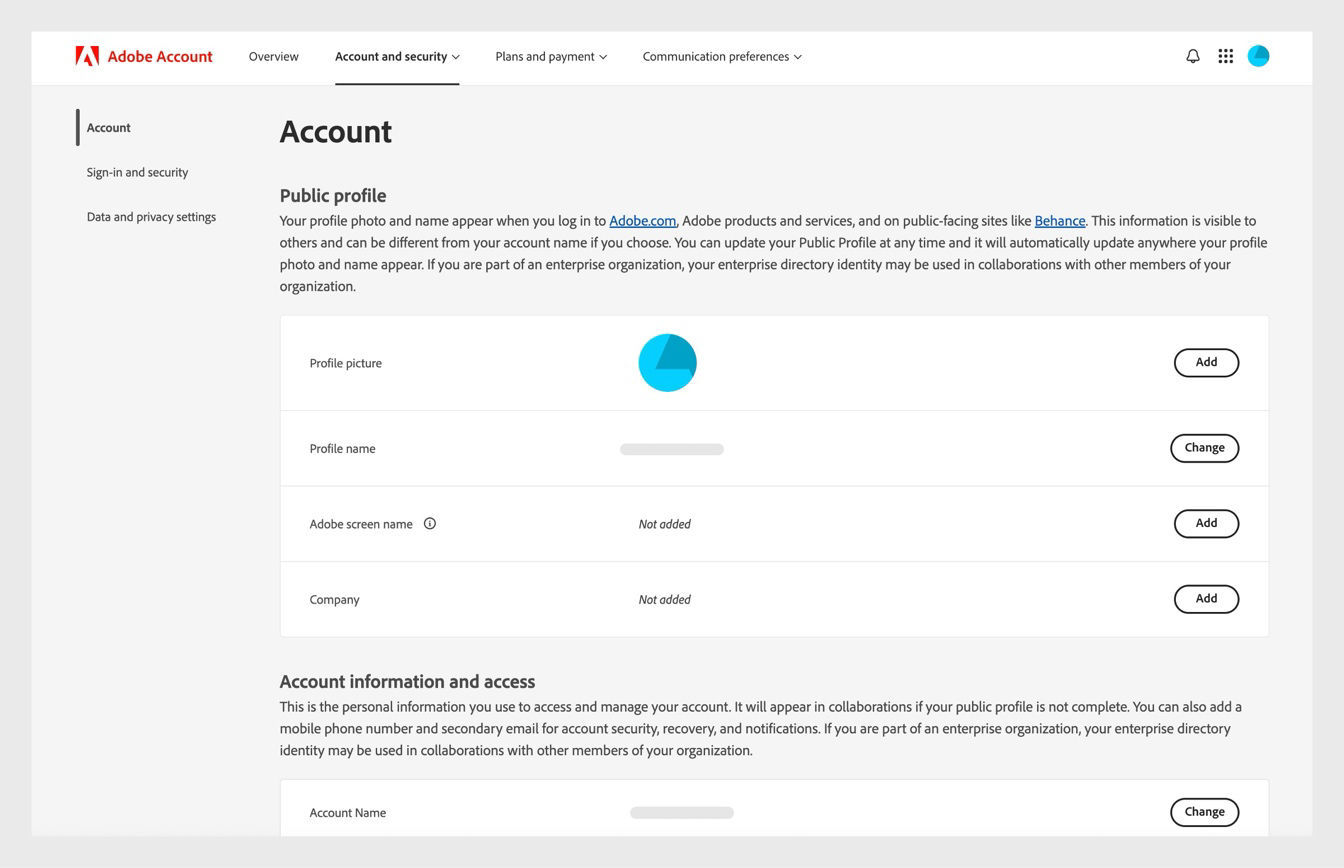Select Sign-in and security in the sidebar
This screenshot has width=1344, height=868.
(137, 172)
